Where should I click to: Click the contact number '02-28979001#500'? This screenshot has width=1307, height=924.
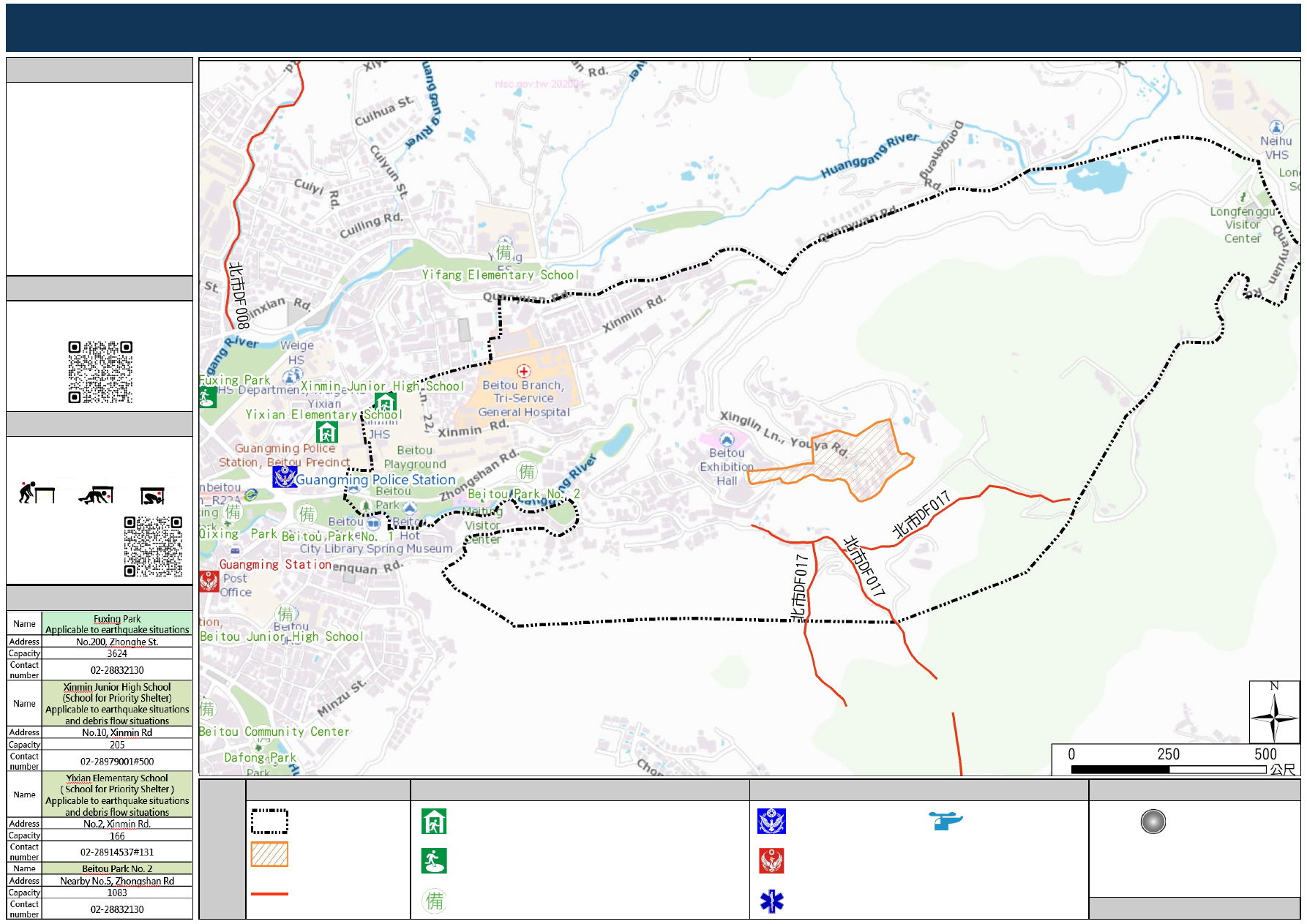[117, 761]
